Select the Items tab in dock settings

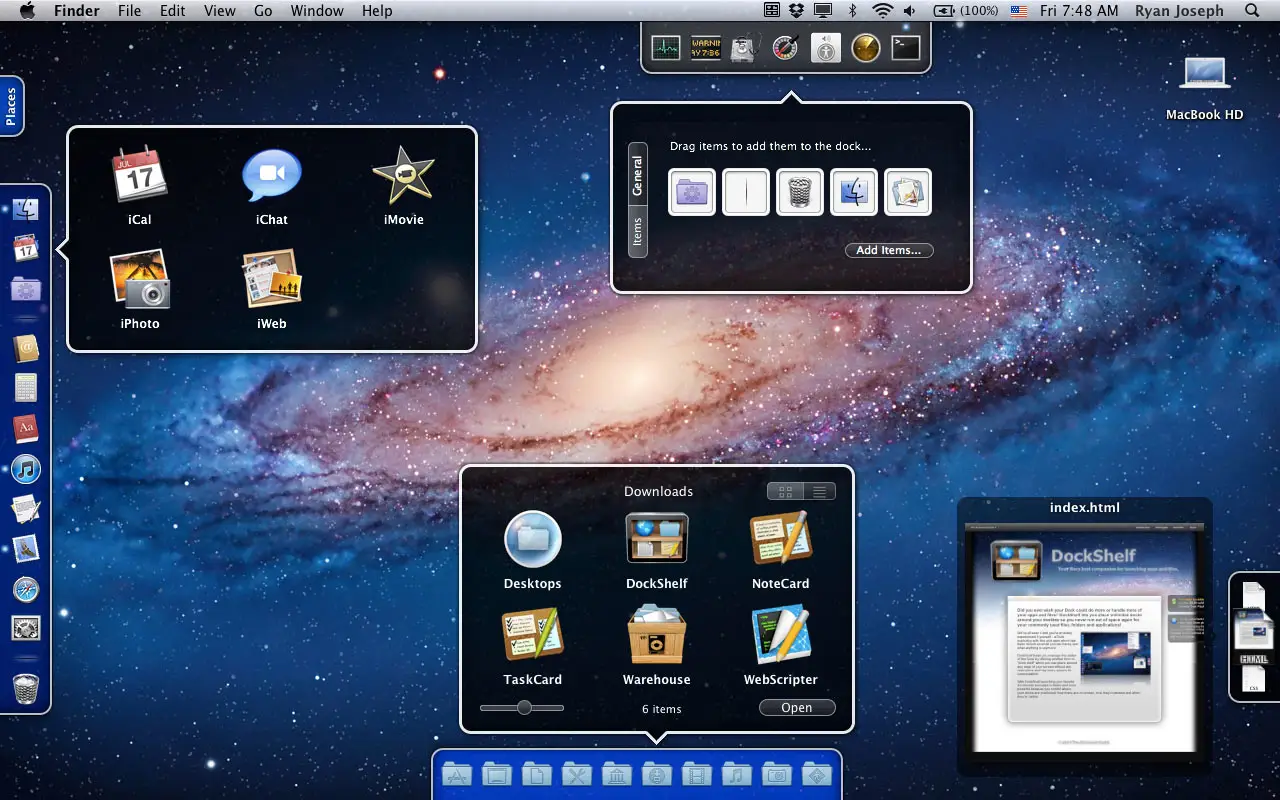[637, 234]
